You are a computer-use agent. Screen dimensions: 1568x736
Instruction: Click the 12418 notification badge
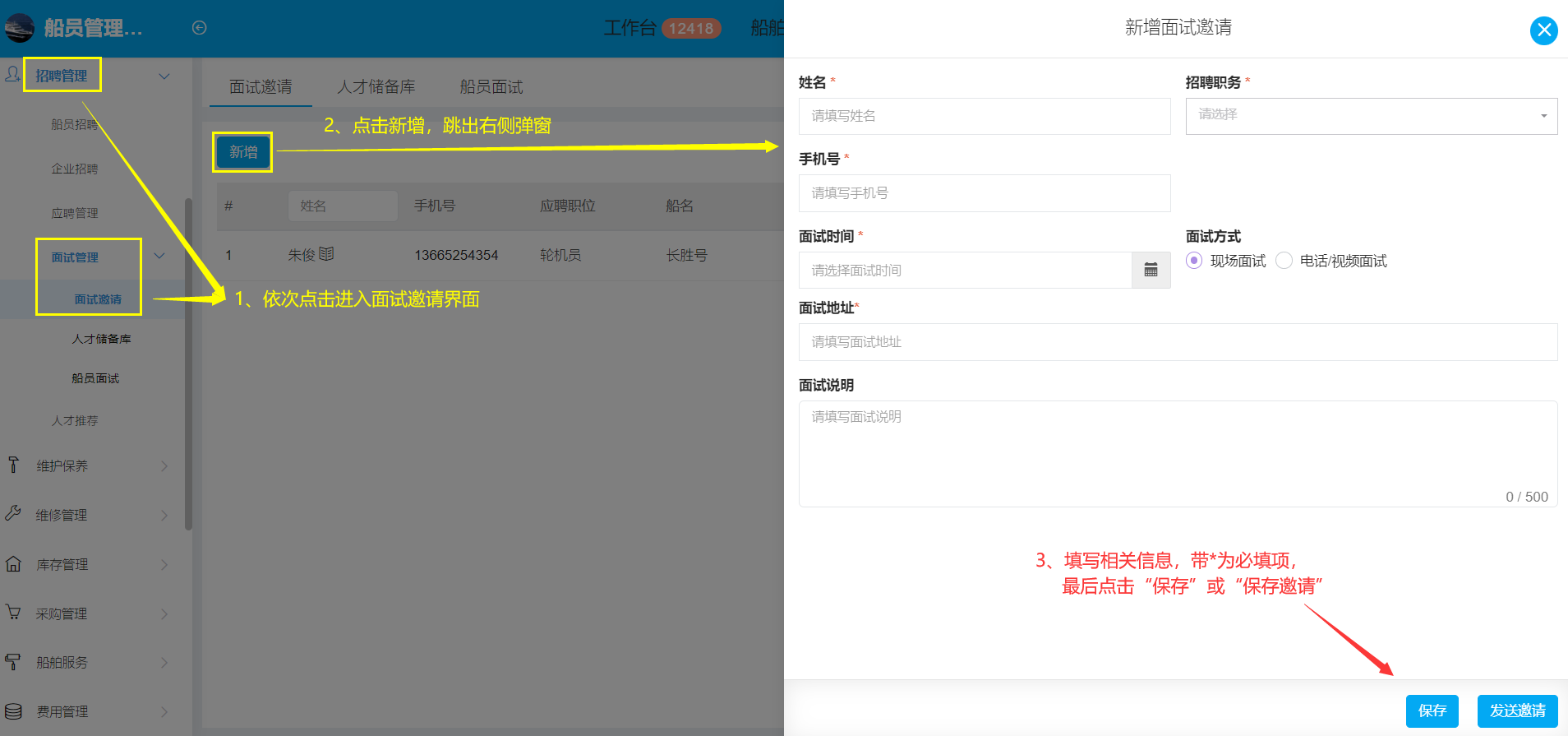pos(690,29)
